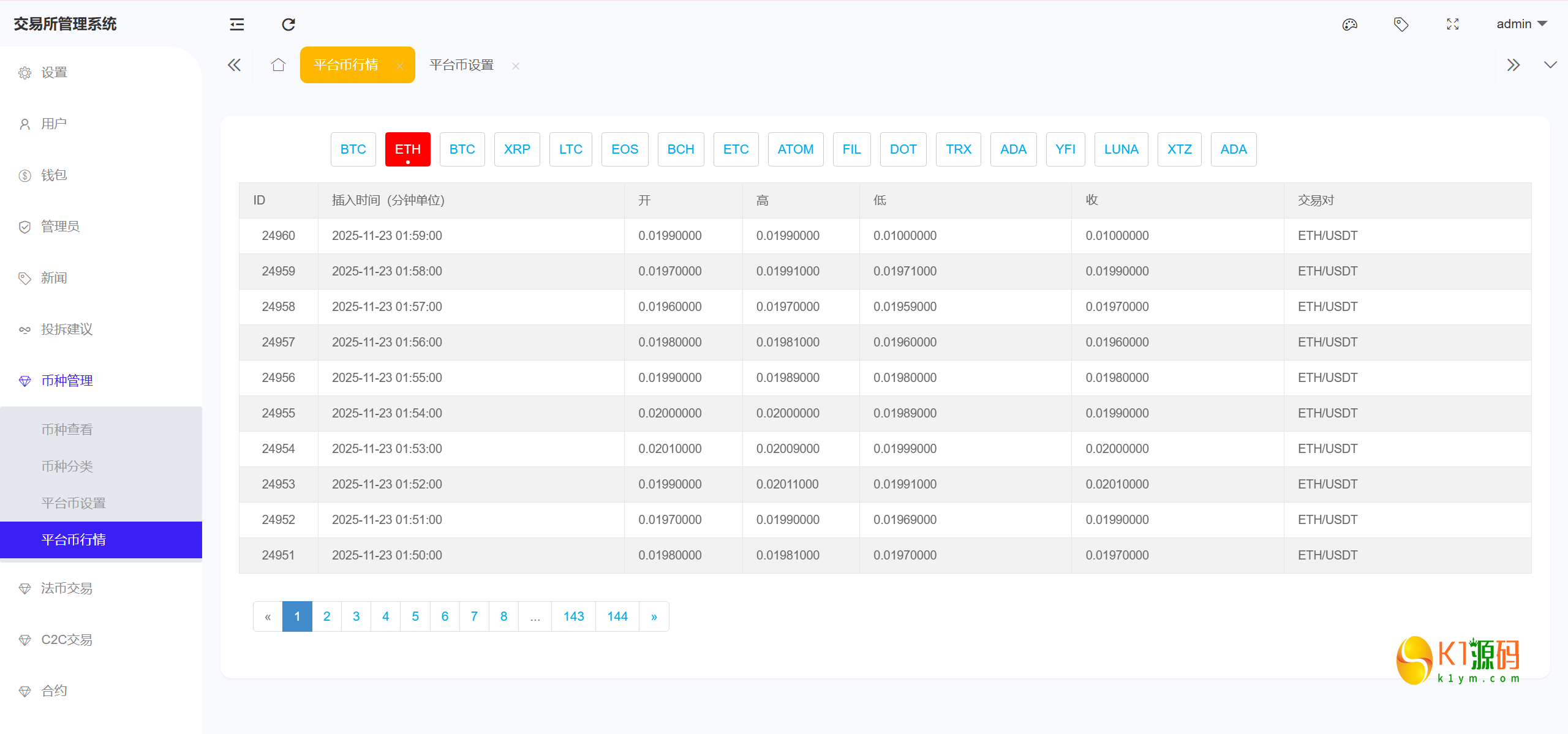Jump to the last page with » button
Screen dimensions: 1568x734
654,616
